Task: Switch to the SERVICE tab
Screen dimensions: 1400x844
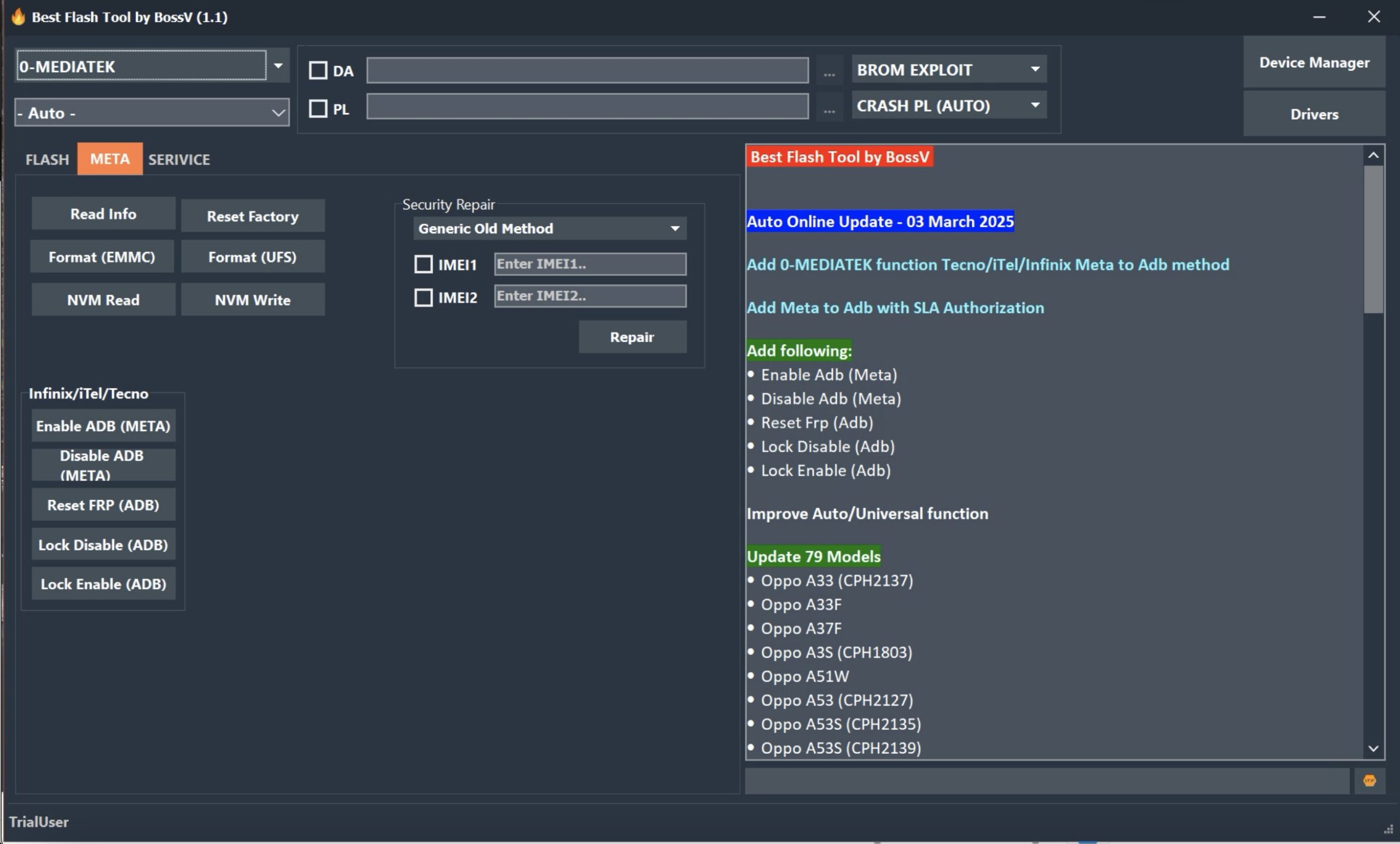Action: [x=179, y=160]
